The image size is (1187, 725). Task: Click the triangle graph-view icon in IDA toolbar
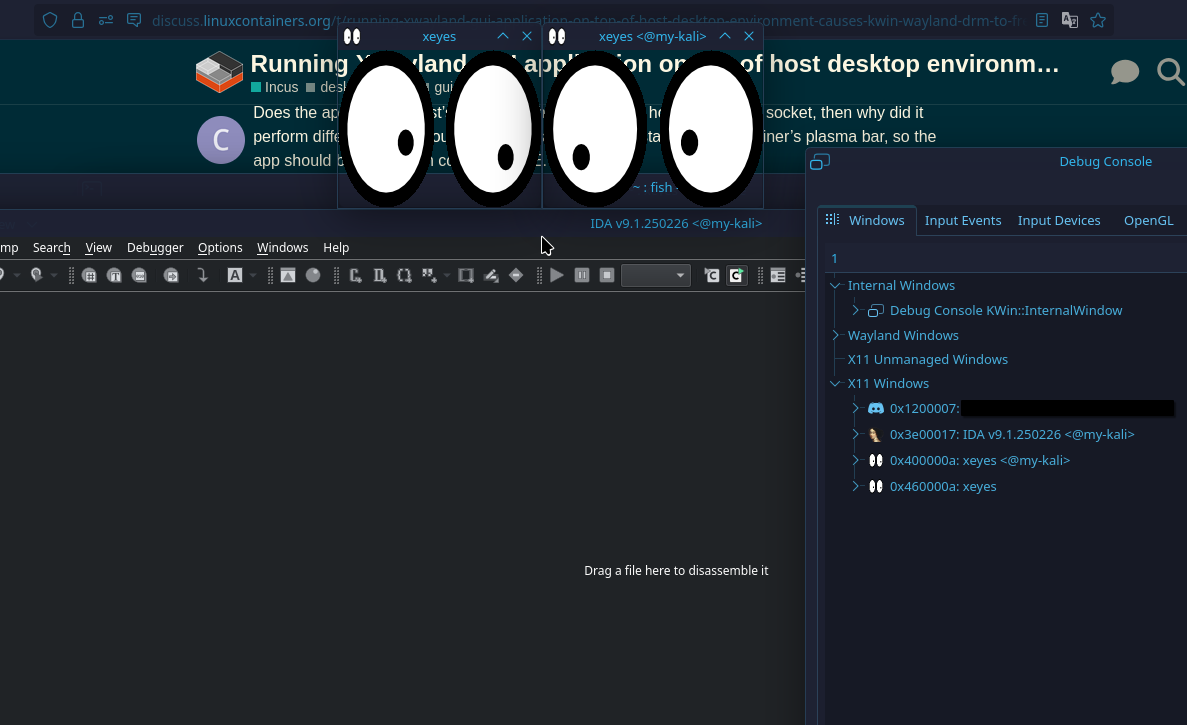point(288,275)
